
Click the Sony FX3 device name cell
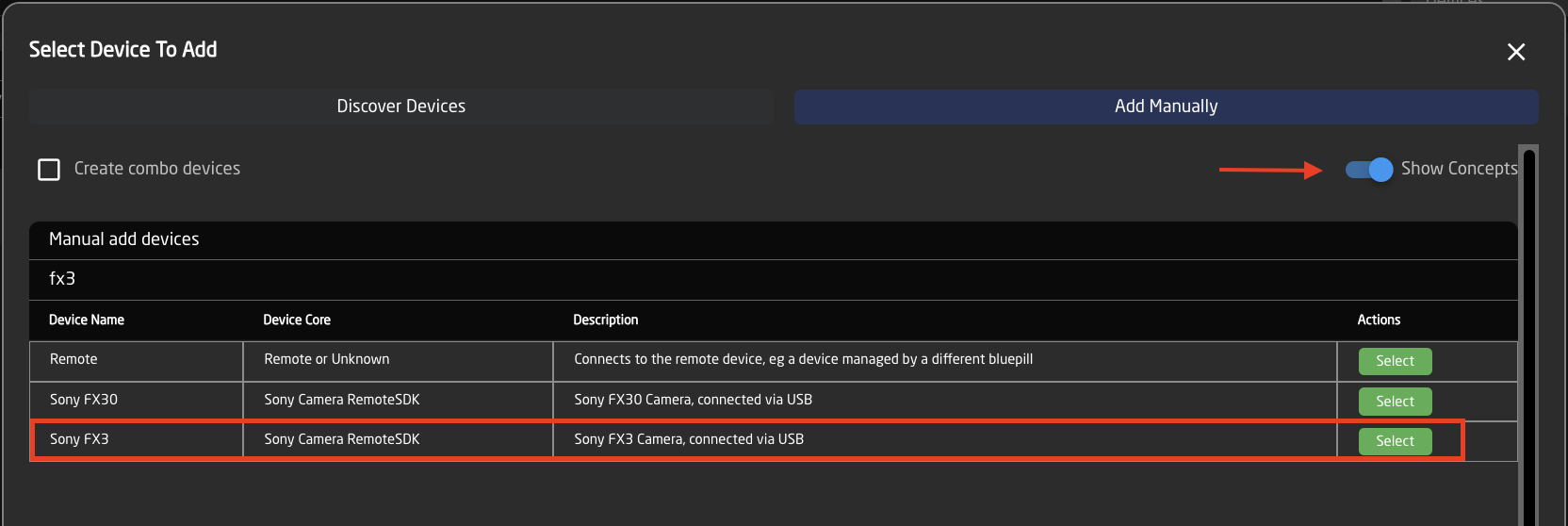tap(137, 439)
